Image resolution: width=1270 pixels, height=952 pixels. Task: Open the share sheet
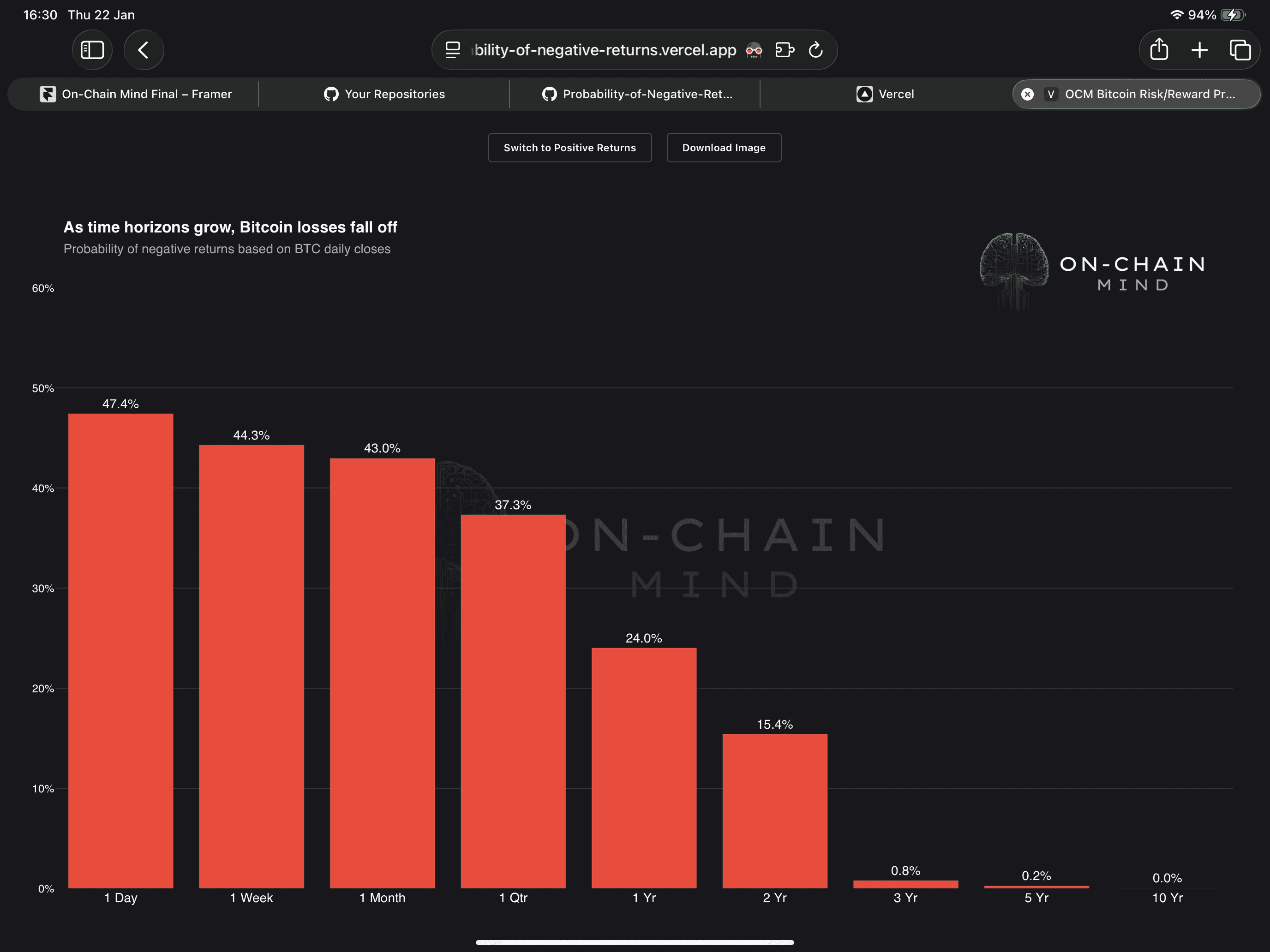[1159, 50]
